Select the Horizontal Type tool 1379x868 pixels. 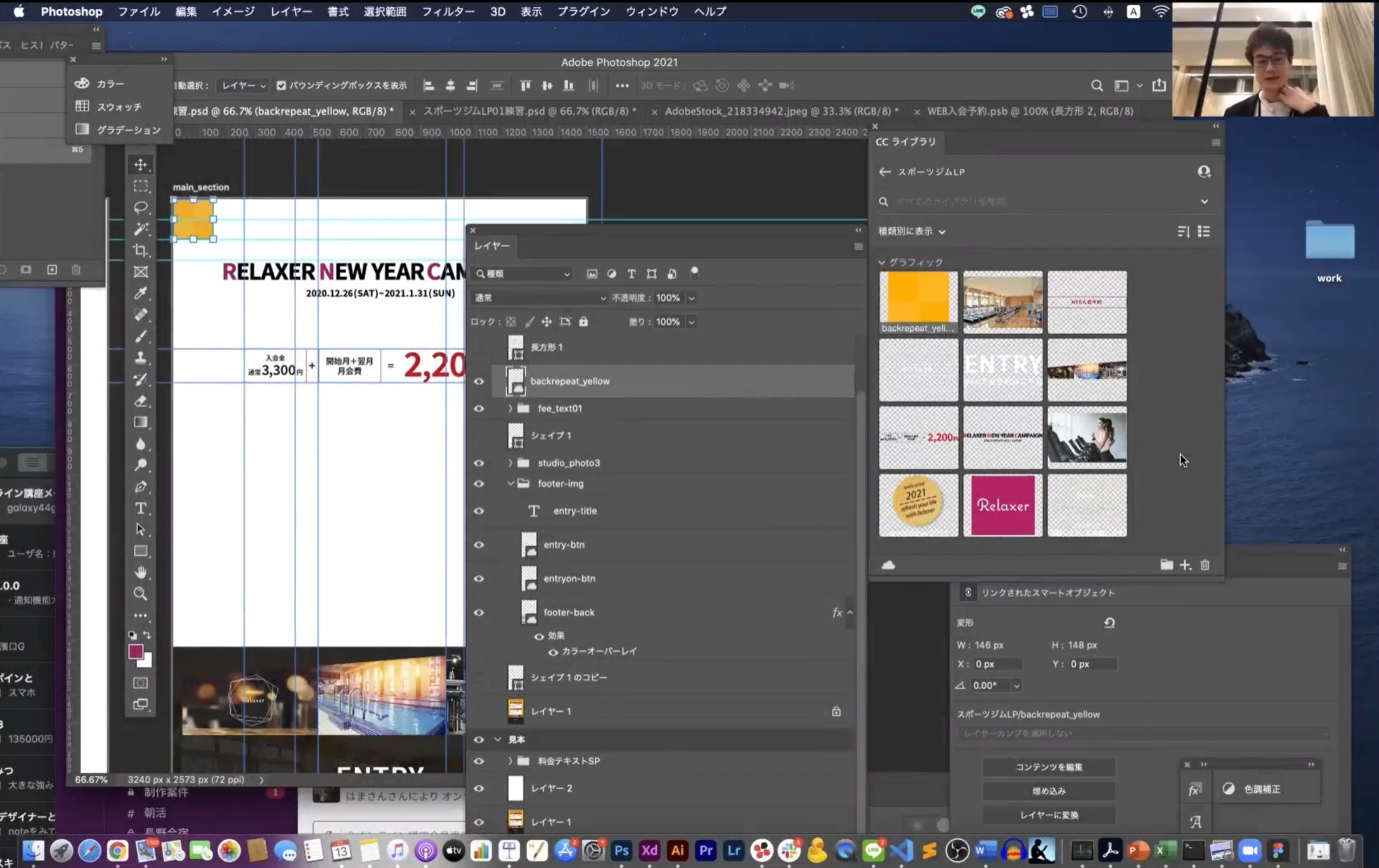click(x=141, y=508)
